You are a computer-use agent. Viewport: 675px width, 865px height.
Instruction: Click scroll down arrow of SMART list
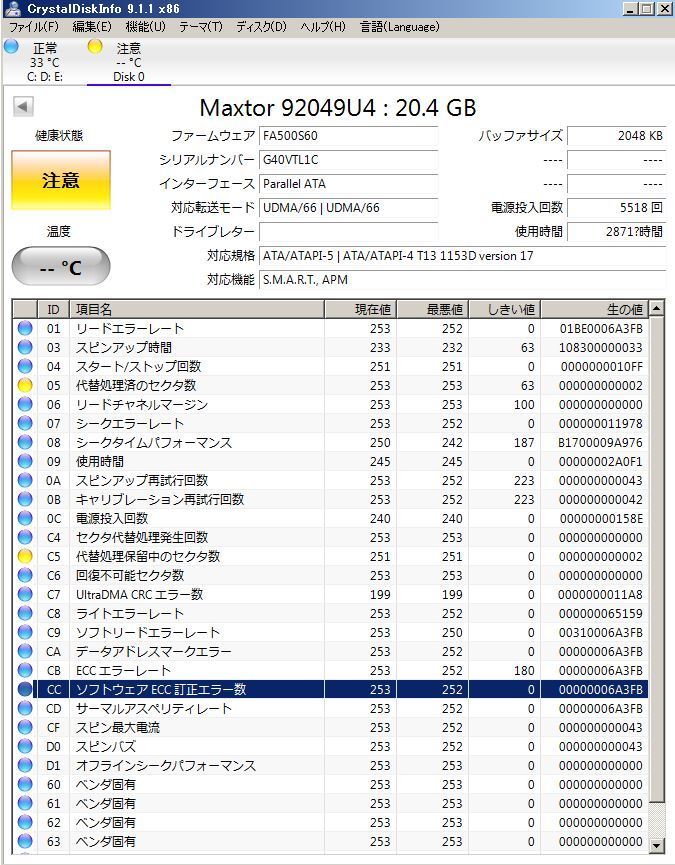pos(656,845)
